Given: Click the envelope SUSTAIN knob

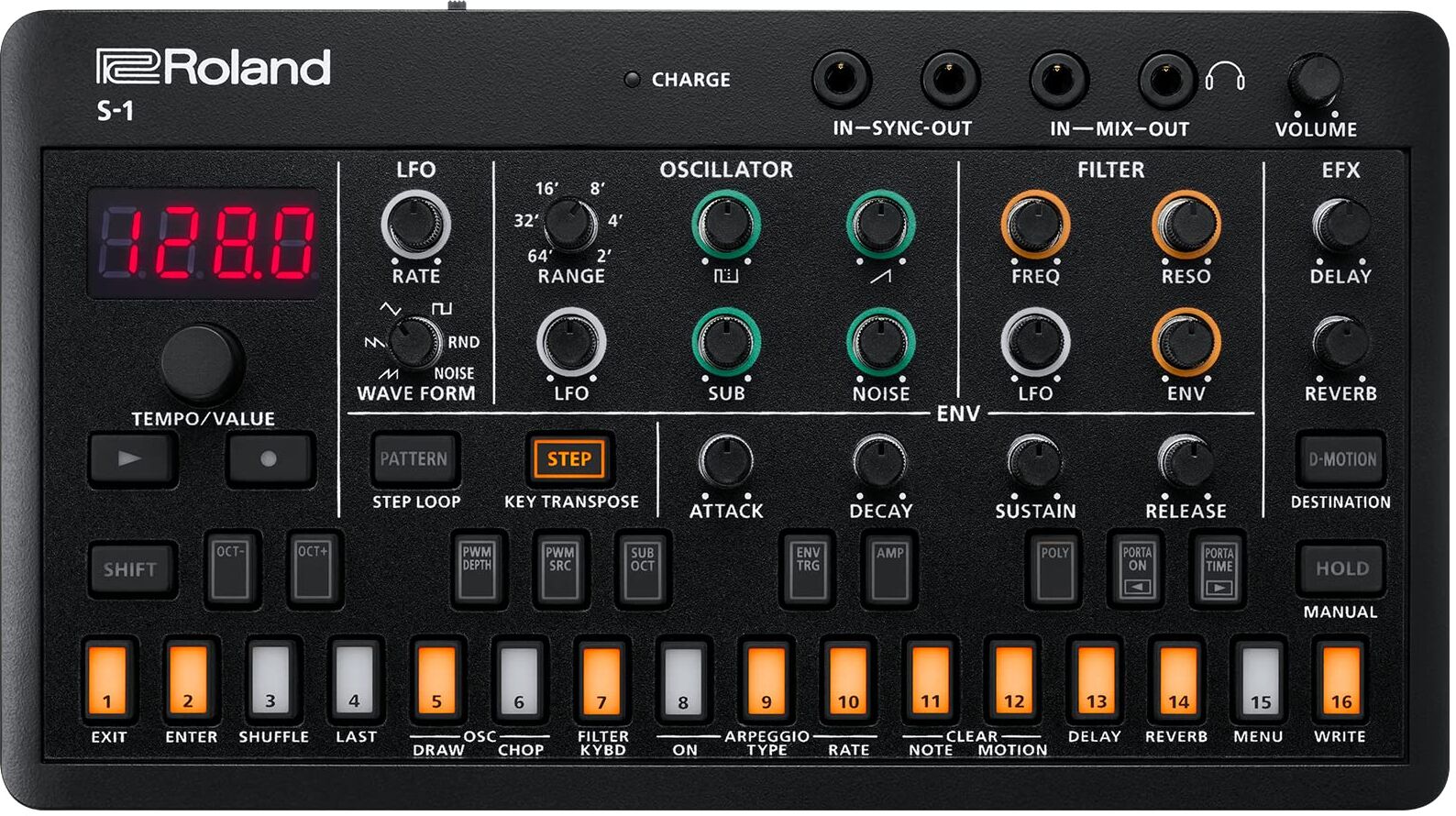Looking at the screenshot, I should [x=1034, y=460].
